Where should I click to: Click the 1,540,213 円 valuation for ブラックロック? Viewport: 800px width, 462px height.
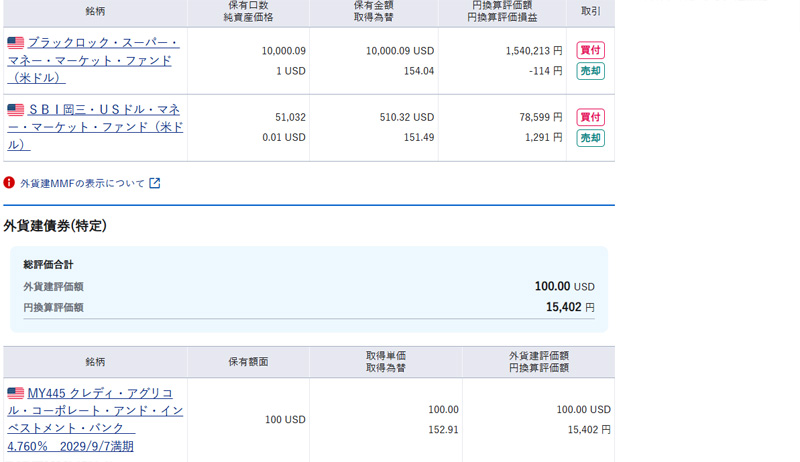tap(534, 50)
